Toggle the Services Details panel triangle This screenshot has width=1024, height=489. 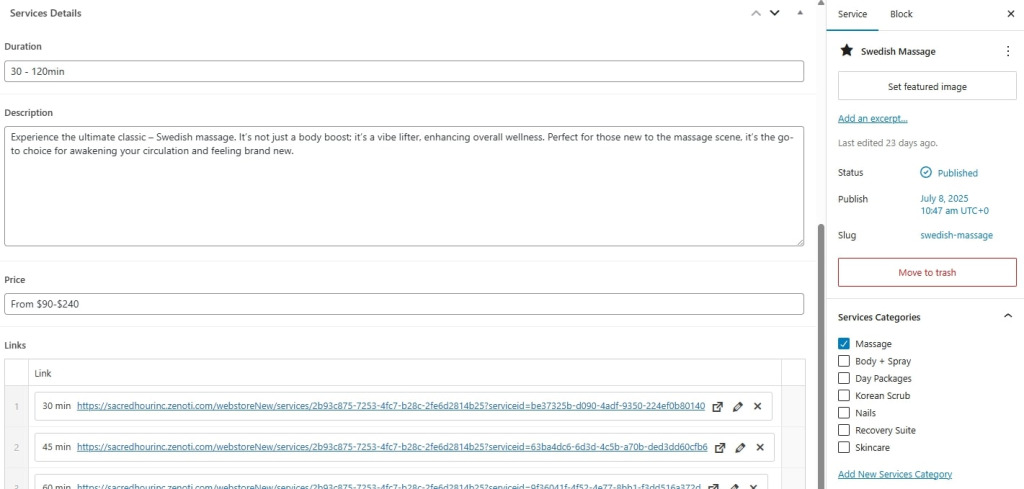(799, 13)
